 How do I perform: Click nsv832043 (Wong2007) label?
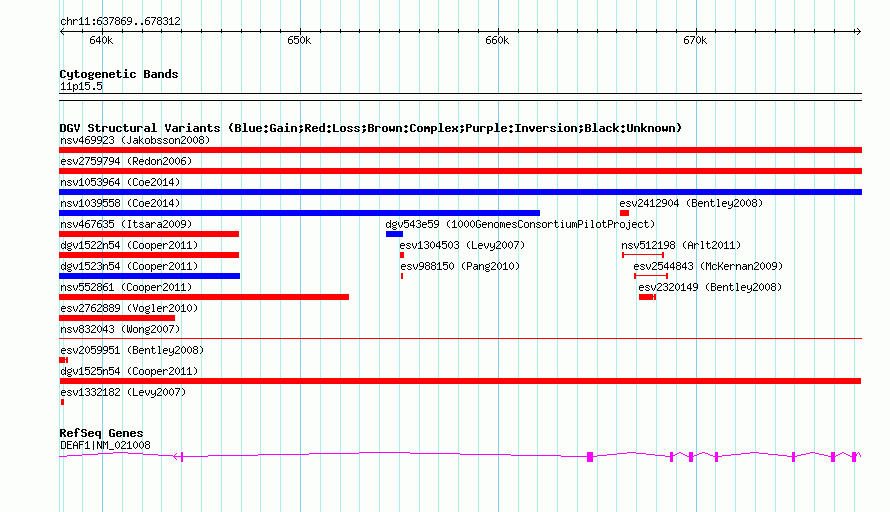click(120, 329)
